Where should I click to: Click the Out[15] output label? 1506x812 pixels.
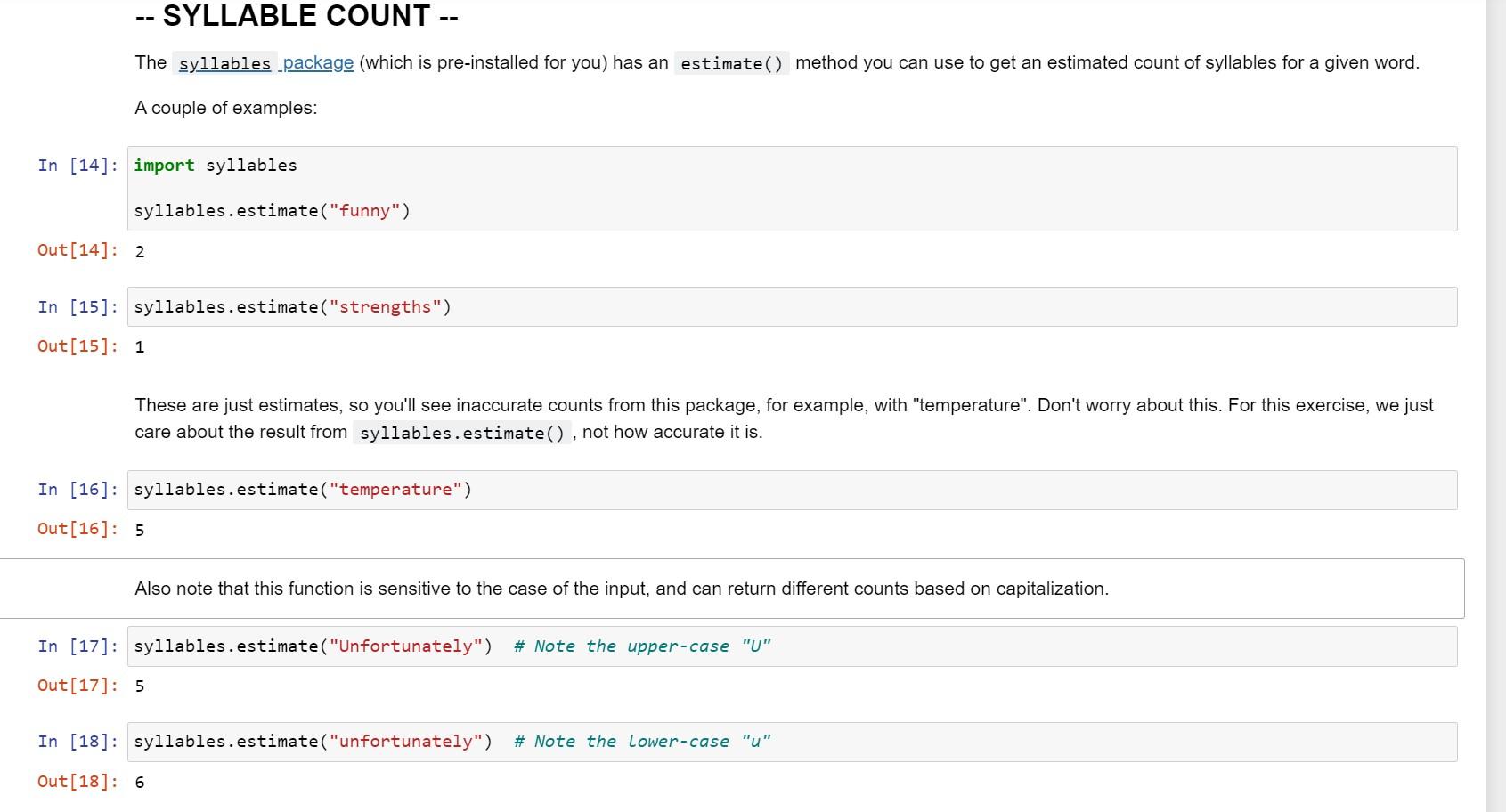point(78,346)
